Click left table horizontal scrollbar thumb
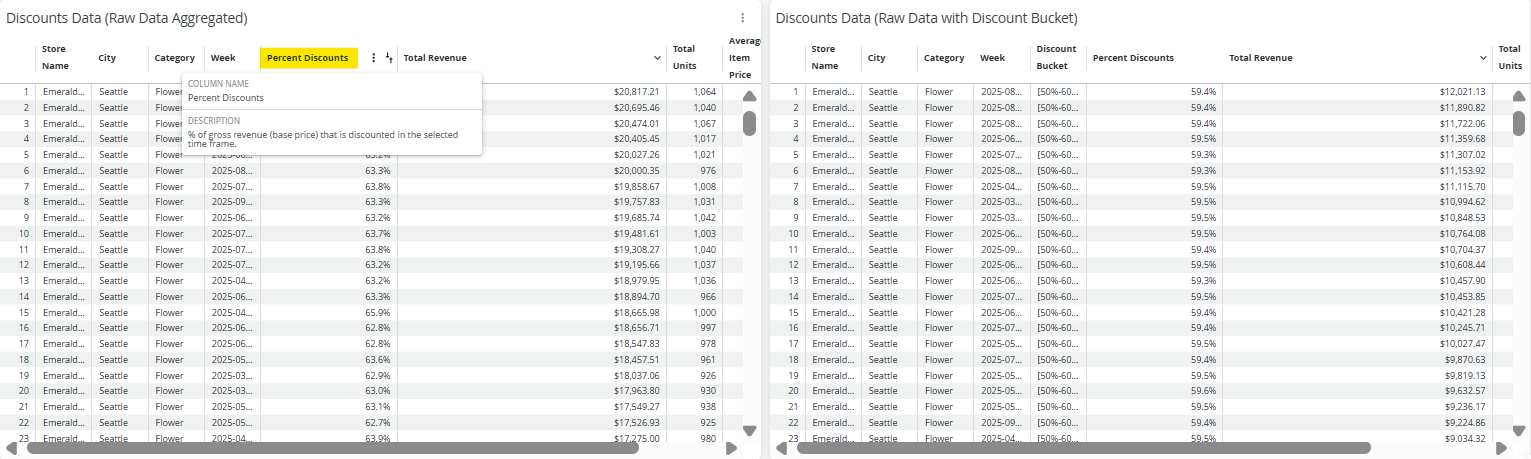Viewport: 1531px width, 459px height. 332,448
